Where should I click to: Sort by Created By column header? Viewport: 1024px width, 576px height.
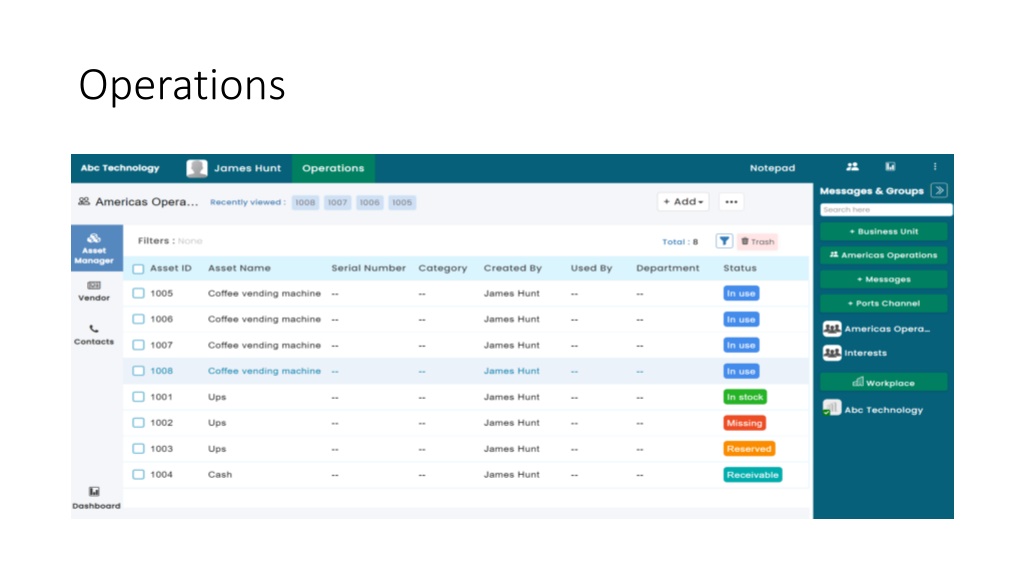pos(513,268)
